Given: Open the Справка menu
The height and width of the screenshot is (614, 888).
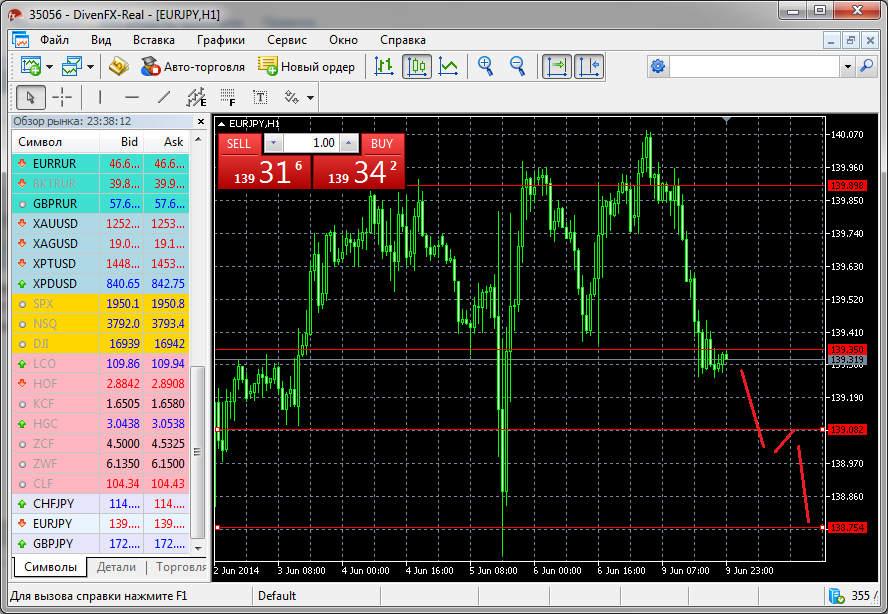Looking at the screenshot, I should 403,40.
